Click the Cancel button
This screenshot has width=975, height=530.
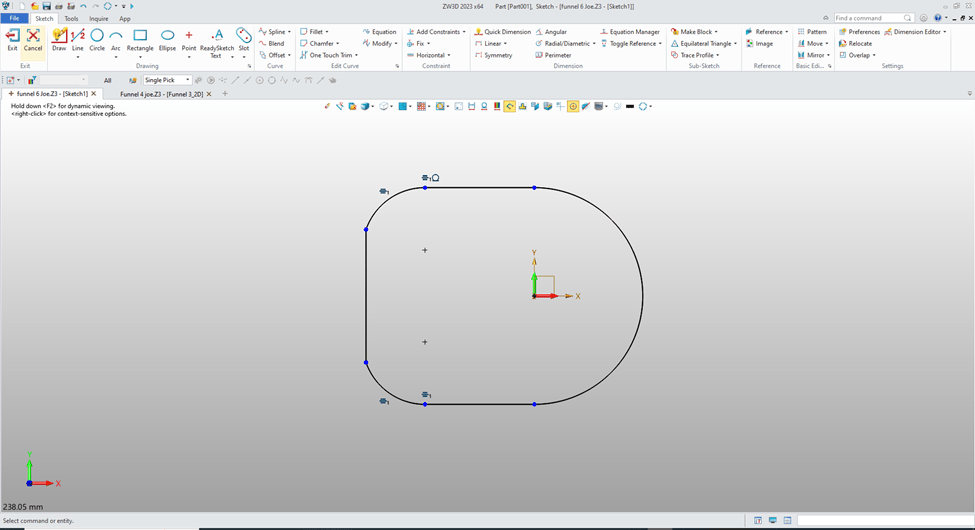pos(33,39)
